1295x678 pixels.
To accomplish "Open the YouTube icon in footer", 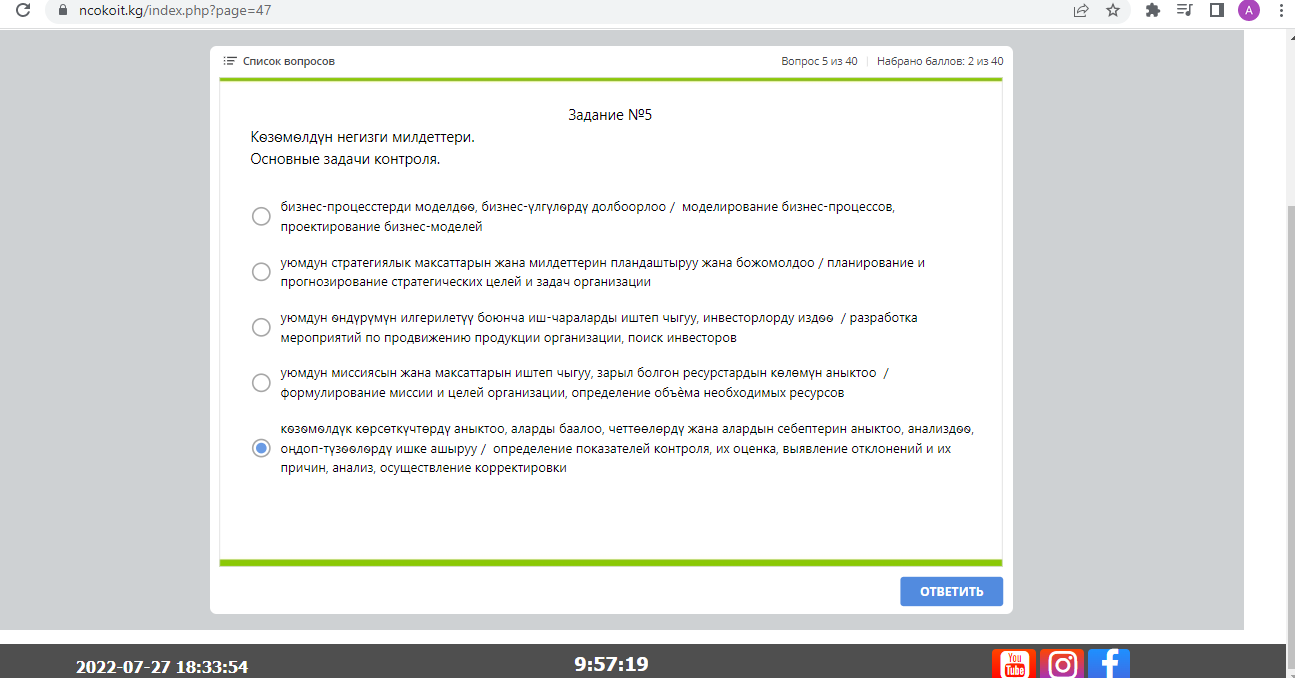I will (1013, 664).
